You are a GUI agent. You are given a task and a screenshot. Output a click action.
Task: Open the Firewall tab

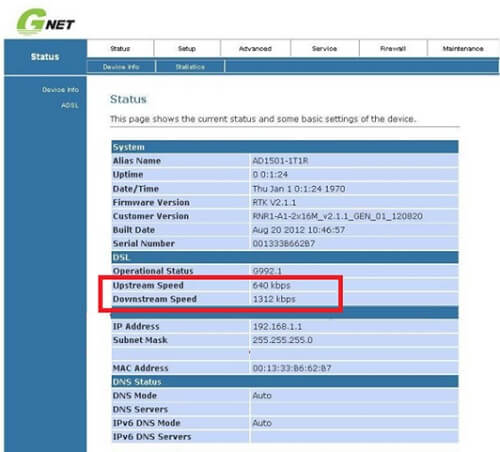pos(393,49)
